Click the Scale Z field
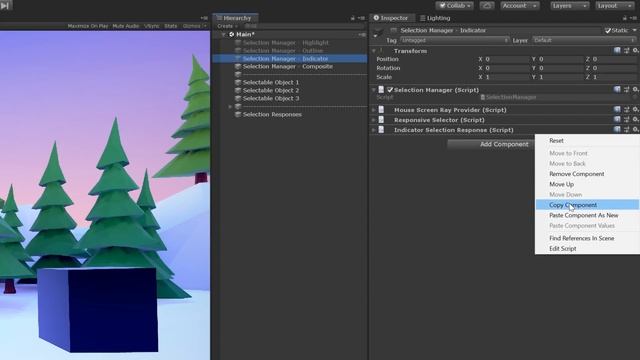This screenshot has height=360, width=640. 614,77
